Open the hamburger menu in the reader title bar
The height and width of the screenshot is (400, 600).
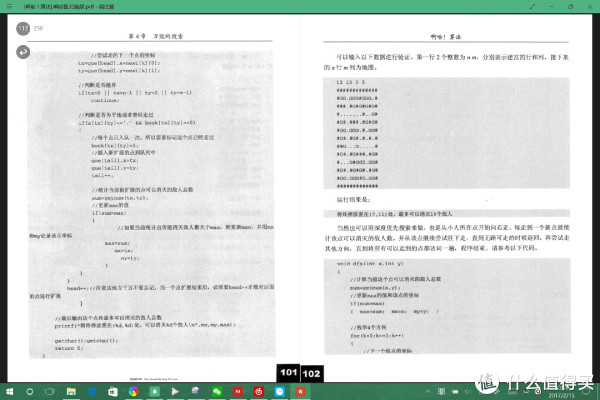(9, 7)
